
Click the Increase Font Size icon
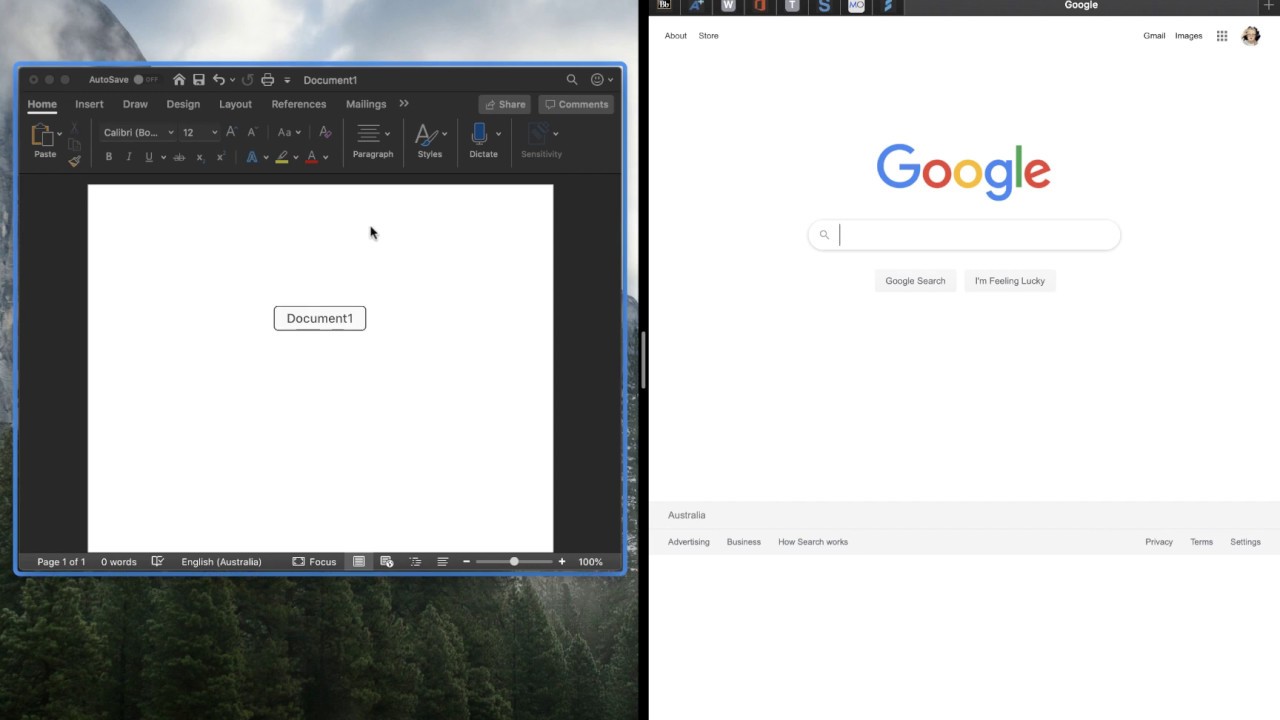(x=231, y=132)
